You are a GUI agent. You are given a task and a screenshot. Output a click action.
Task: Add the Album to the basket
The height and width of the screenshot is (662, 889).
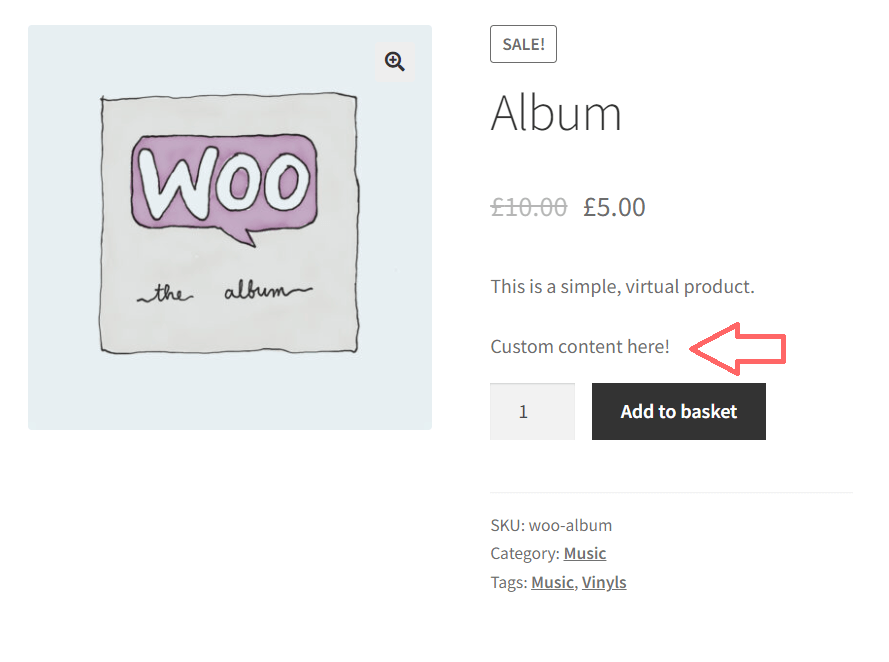[x=678, y=411]
